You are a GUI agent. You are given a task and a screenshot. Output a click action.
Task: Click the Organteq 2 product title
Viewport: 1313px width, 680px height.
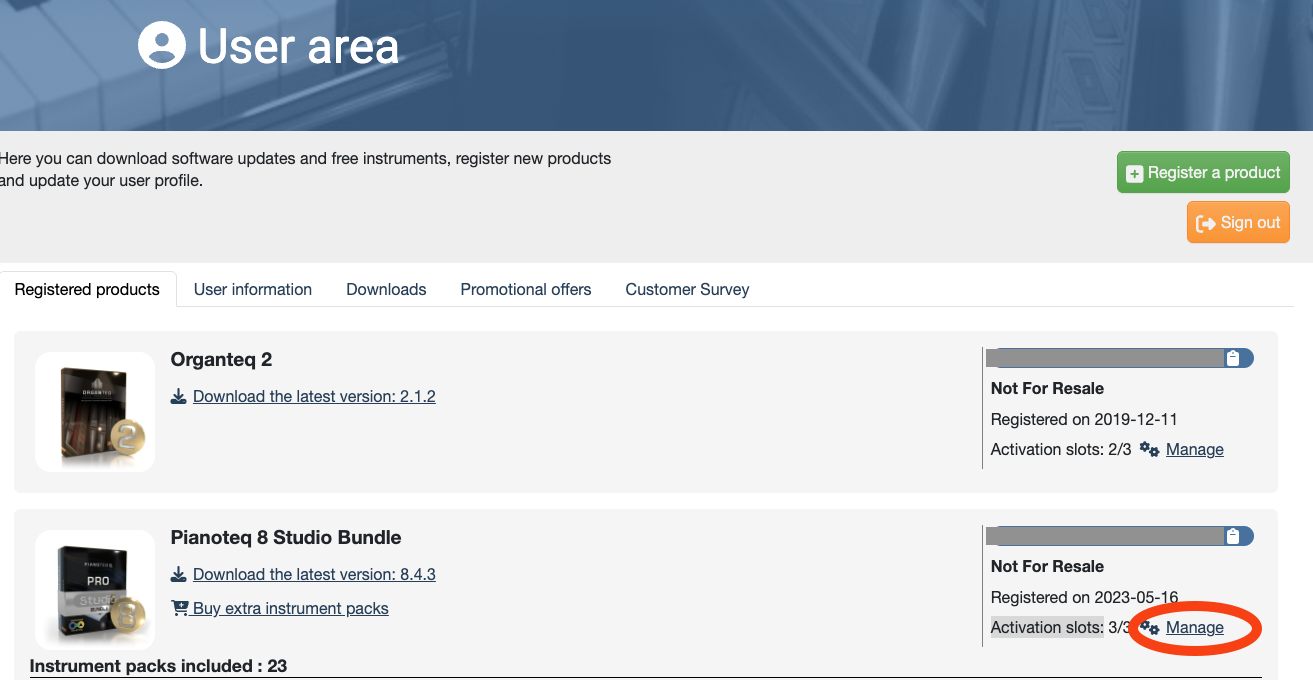click(221, 360)
